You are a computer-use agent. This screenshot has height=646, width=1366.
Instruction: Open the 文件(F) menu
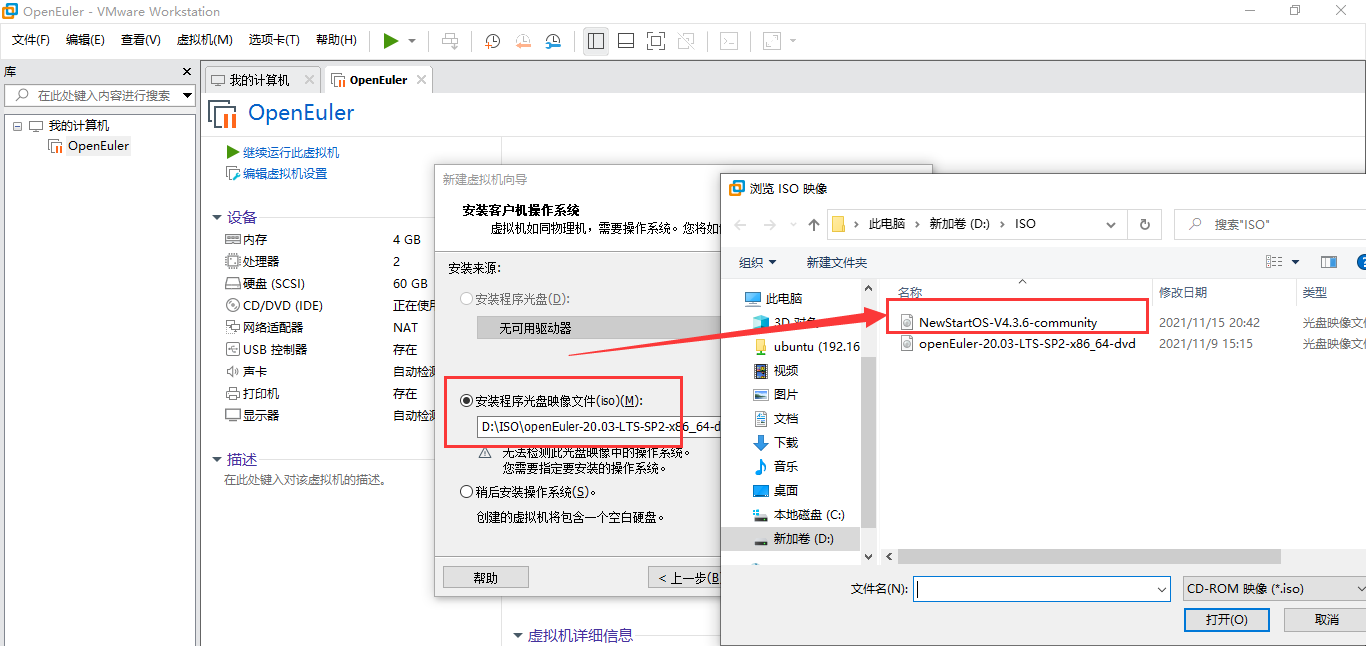pos(31,40)
